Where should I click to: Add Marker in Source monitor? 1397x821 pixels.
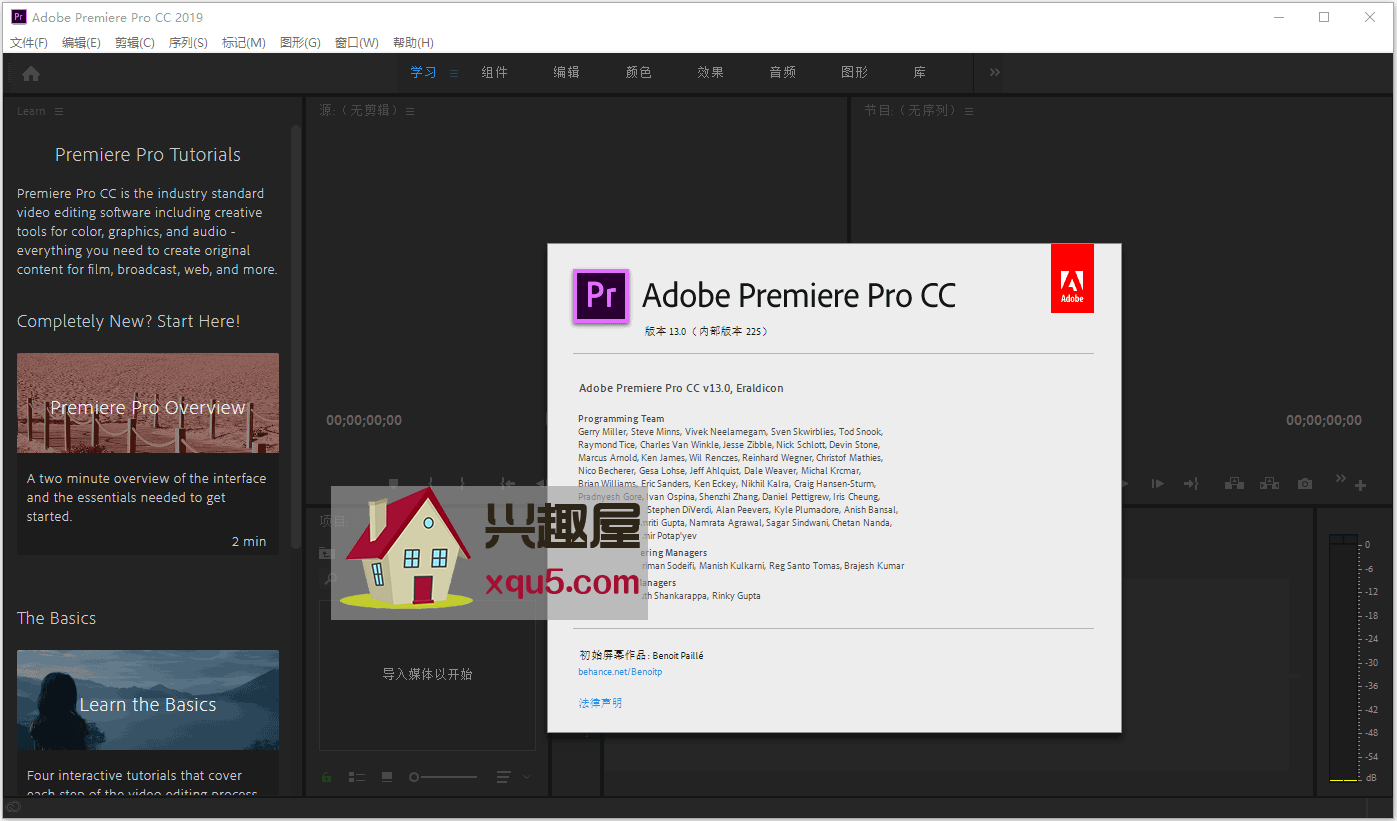tap(394, 484)
